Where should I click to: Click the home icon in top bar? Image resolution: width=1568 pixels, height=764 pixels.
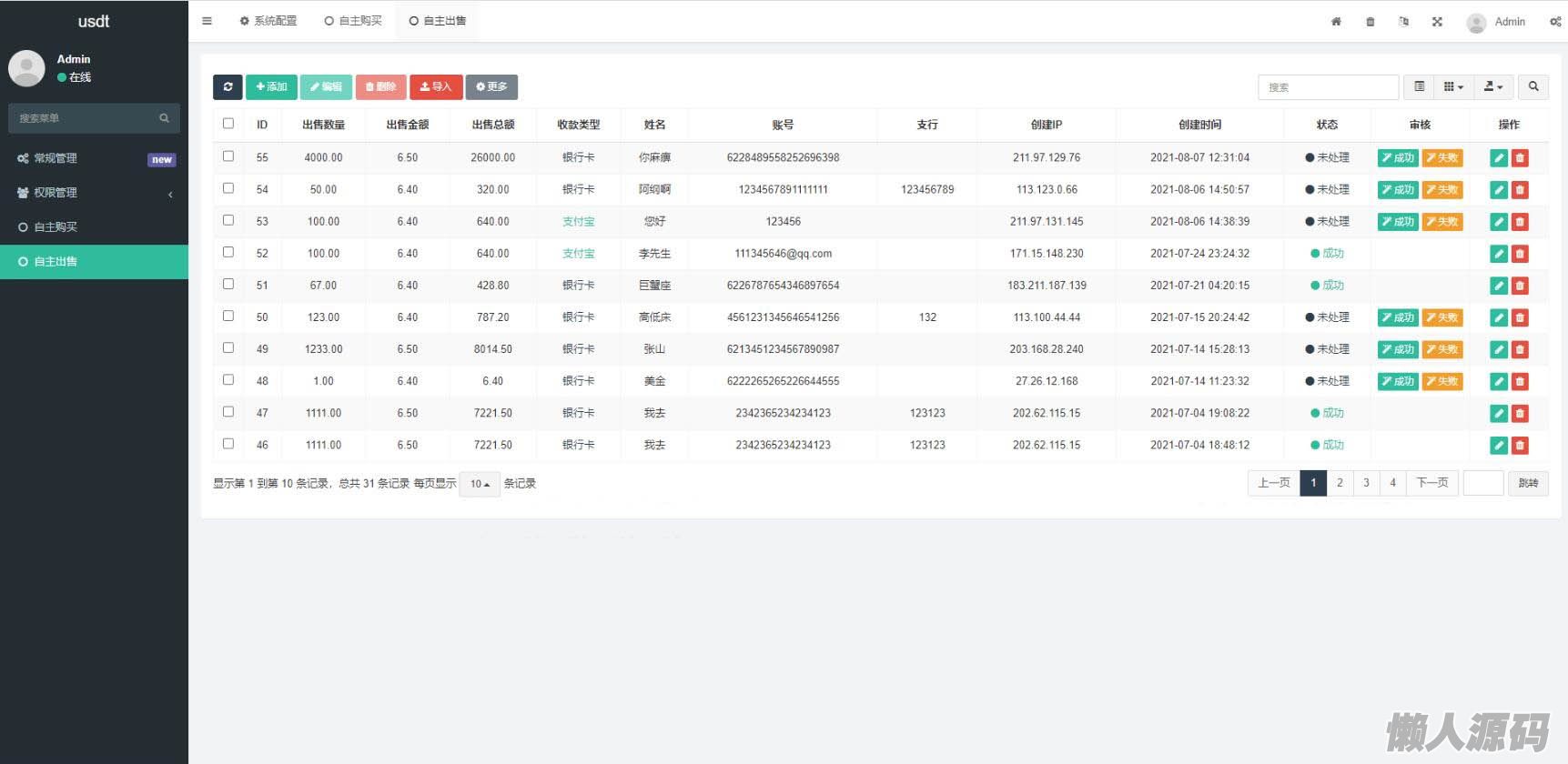(x=1336, y=22)
